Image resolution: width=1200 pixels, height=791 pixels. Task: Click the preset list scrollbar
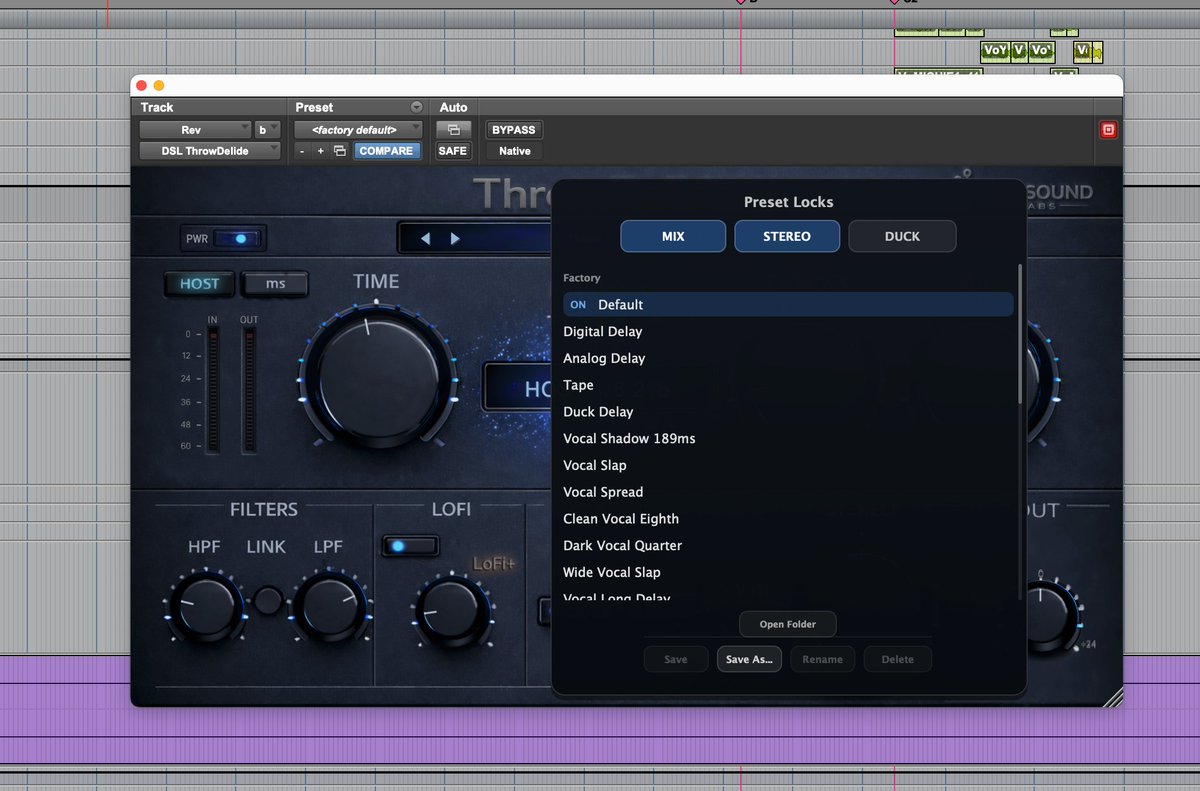(1020, 335)
